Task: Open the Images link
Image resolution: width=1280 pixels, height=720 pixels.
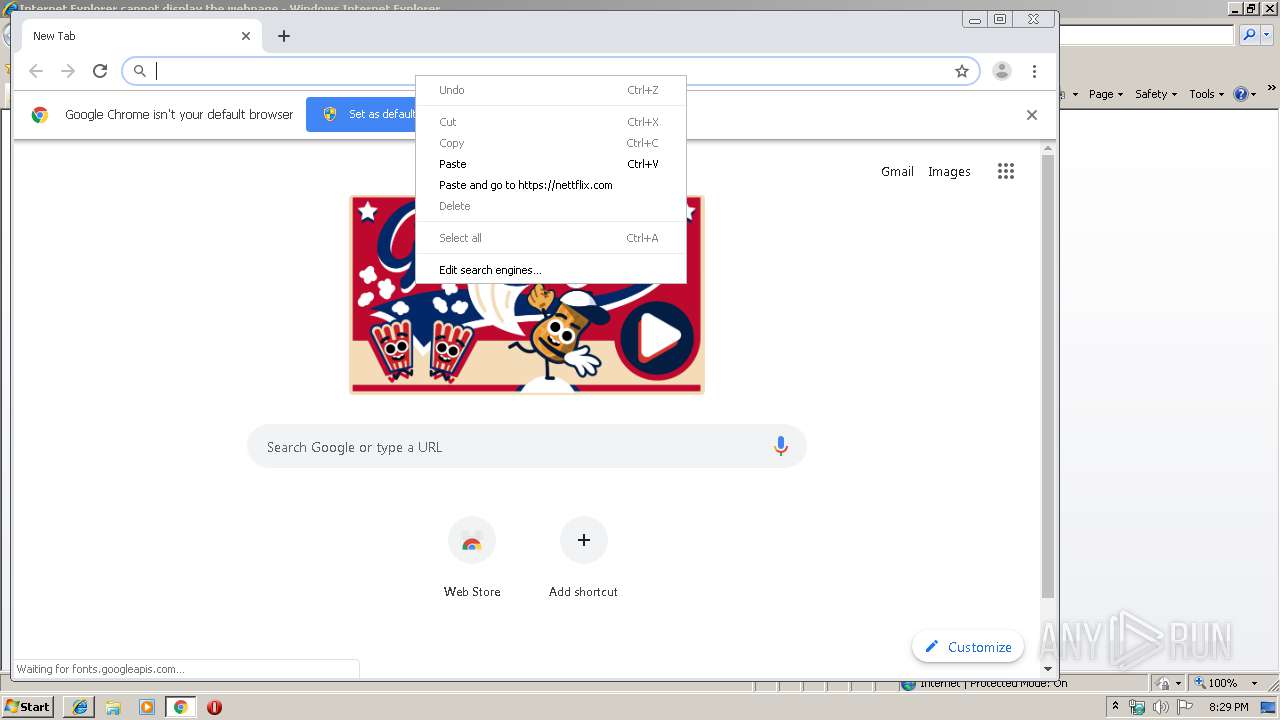Action: click(949, 171)
